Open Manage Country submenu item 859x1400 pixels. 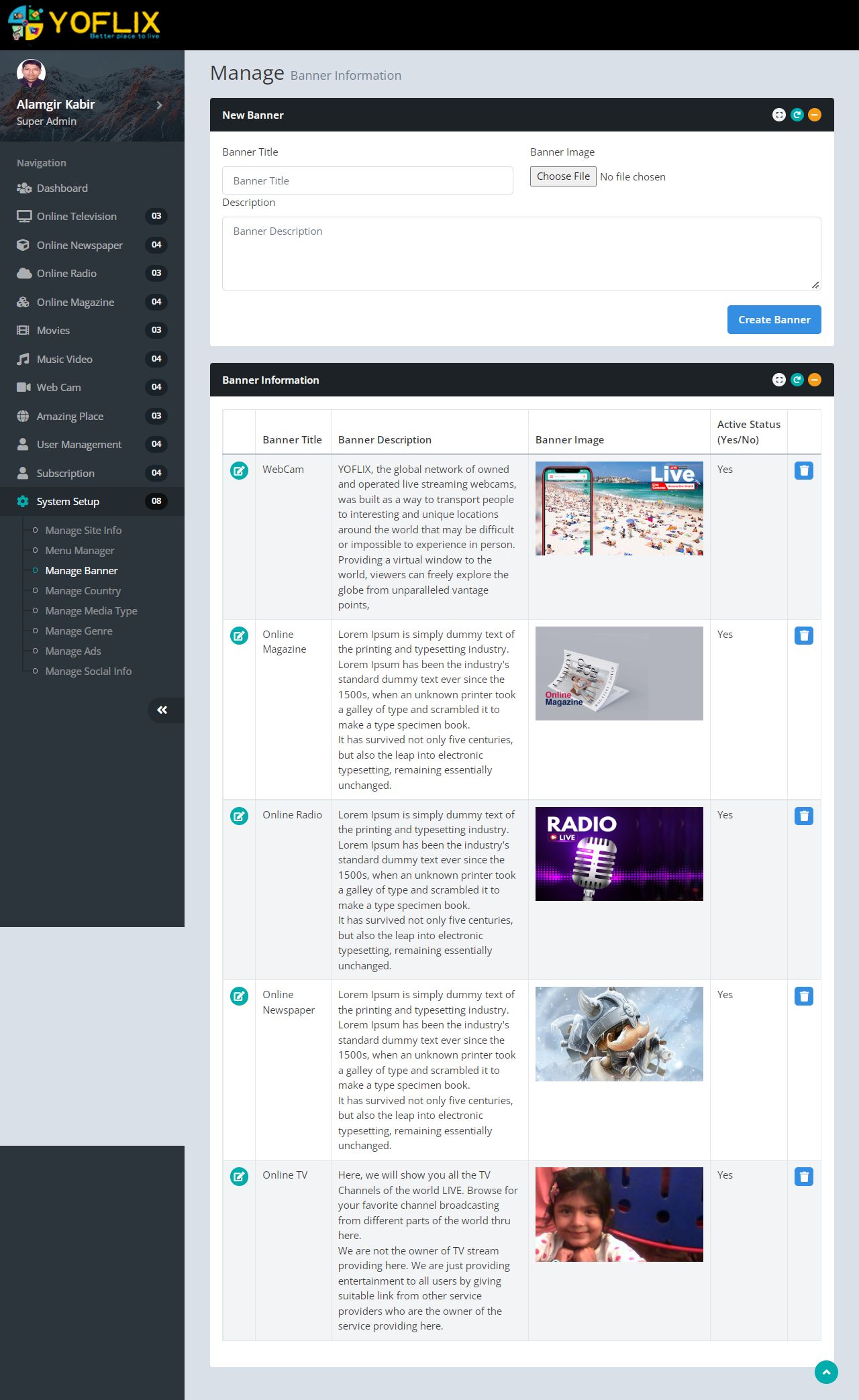point(83,591)
